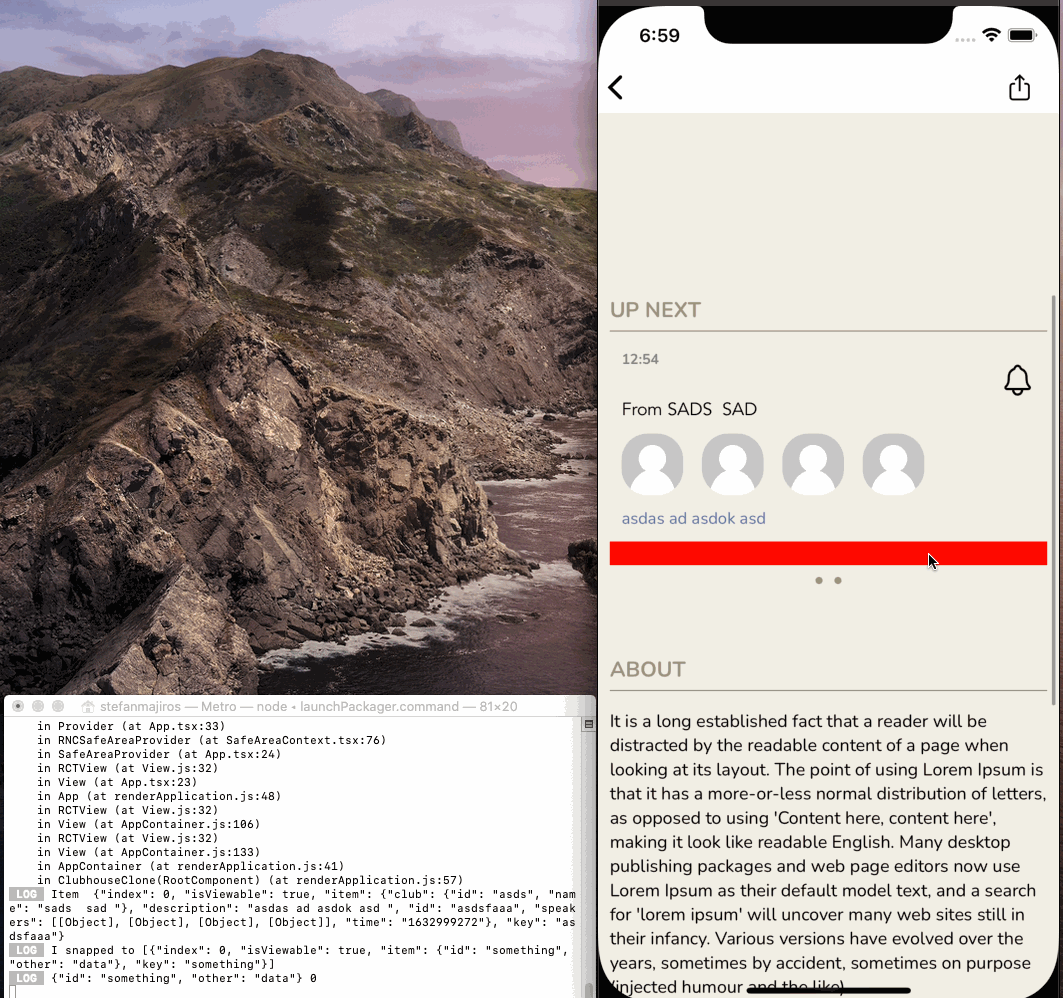Image resolution: width=1063 pixels, height=998 pixels.
Task: Tap the battery icon in the status bar
Action: (1022, 35)
